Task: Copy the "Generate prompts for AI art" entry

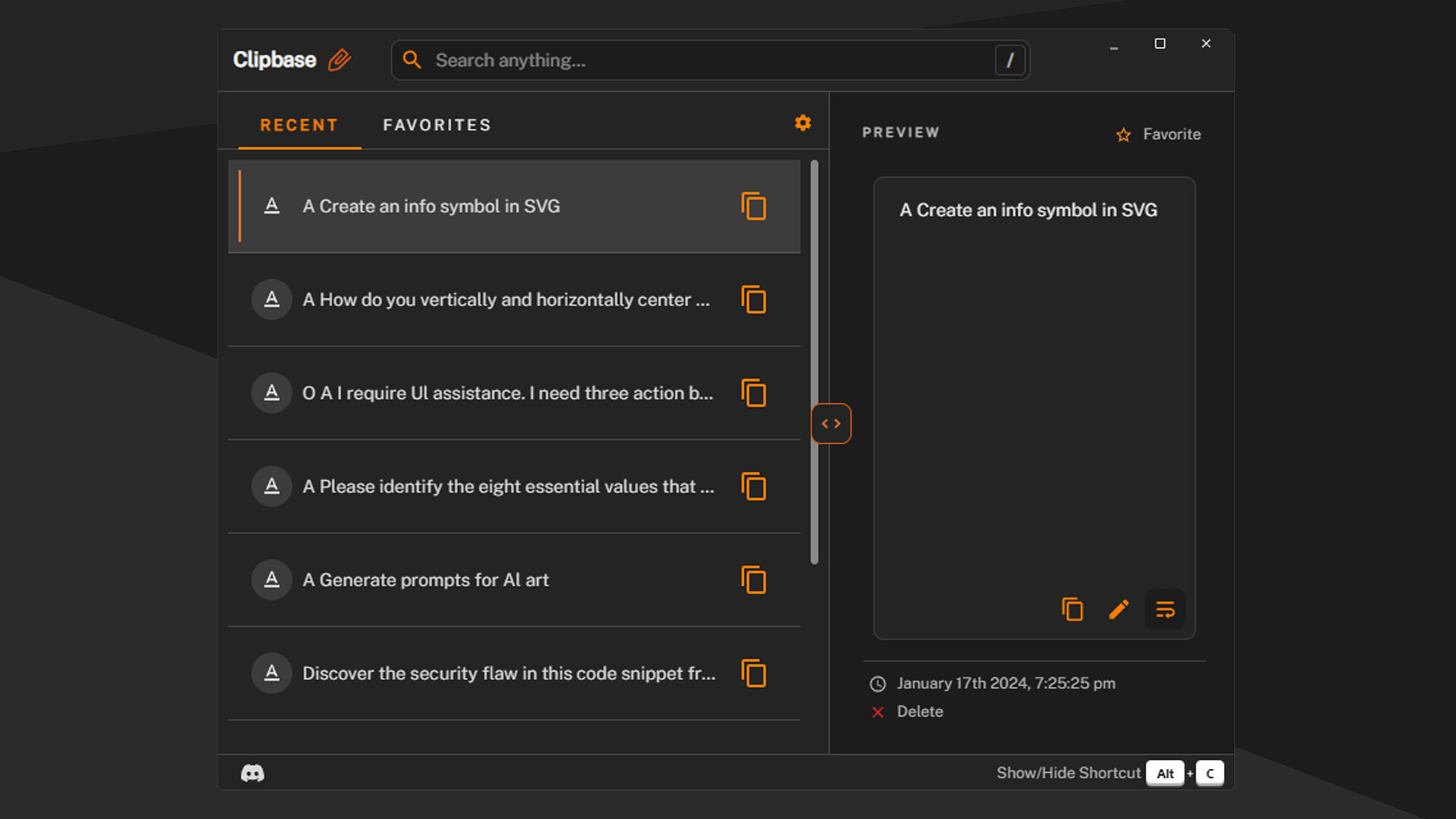Action: [x=754, y=580]
